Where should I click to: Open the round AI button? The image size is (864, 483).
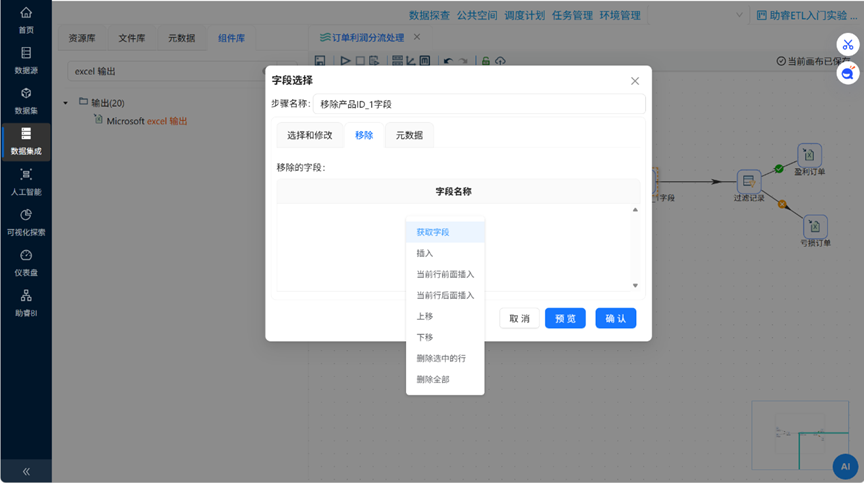click(x=845, y=466)
